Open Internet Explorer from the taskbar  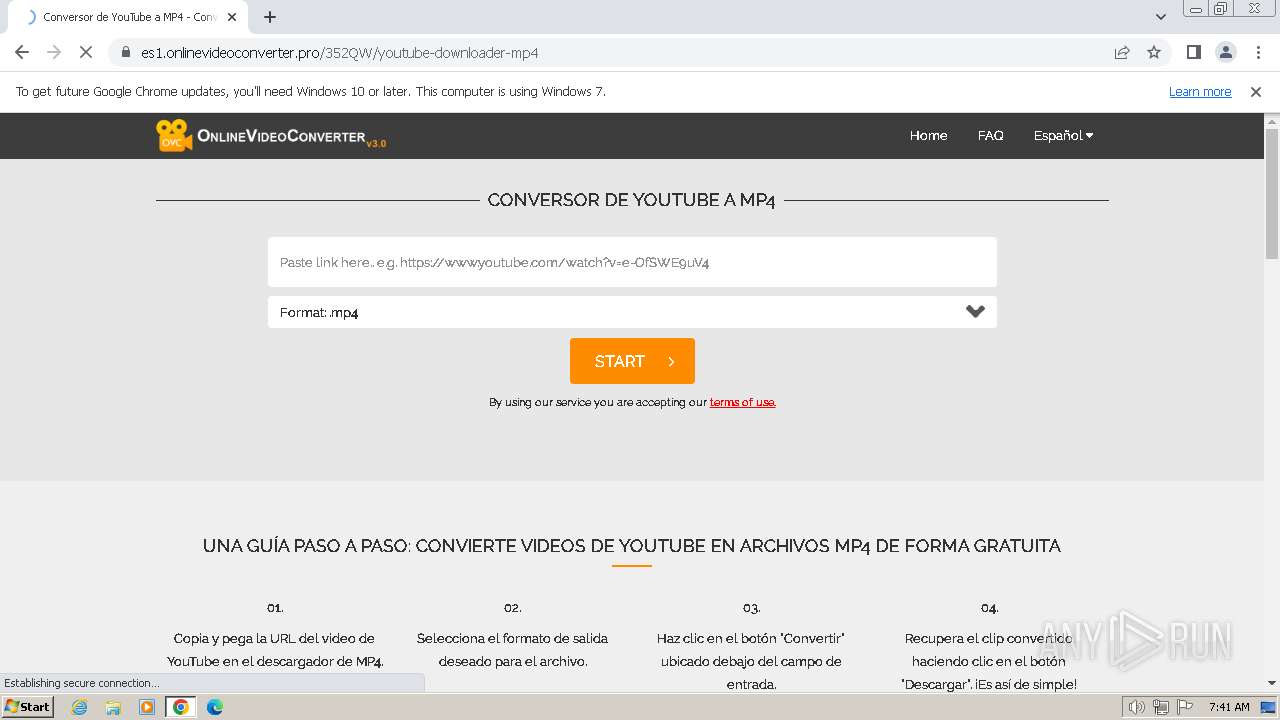pyautogui.click(x=80, y=707)
